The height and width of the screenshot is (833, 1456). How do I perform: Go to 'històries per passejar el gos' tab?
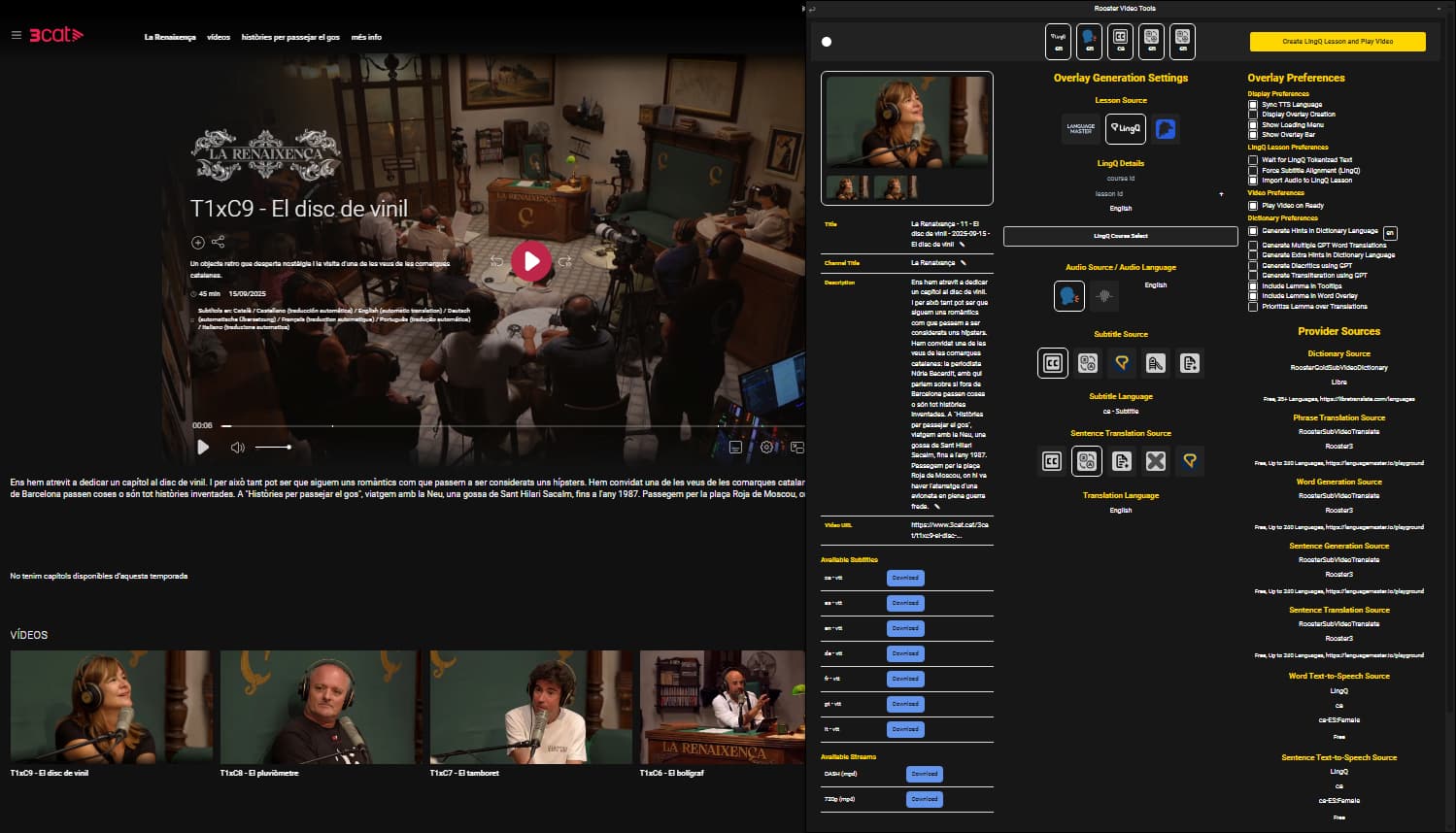pyautogui.click(x=290, y=37)
